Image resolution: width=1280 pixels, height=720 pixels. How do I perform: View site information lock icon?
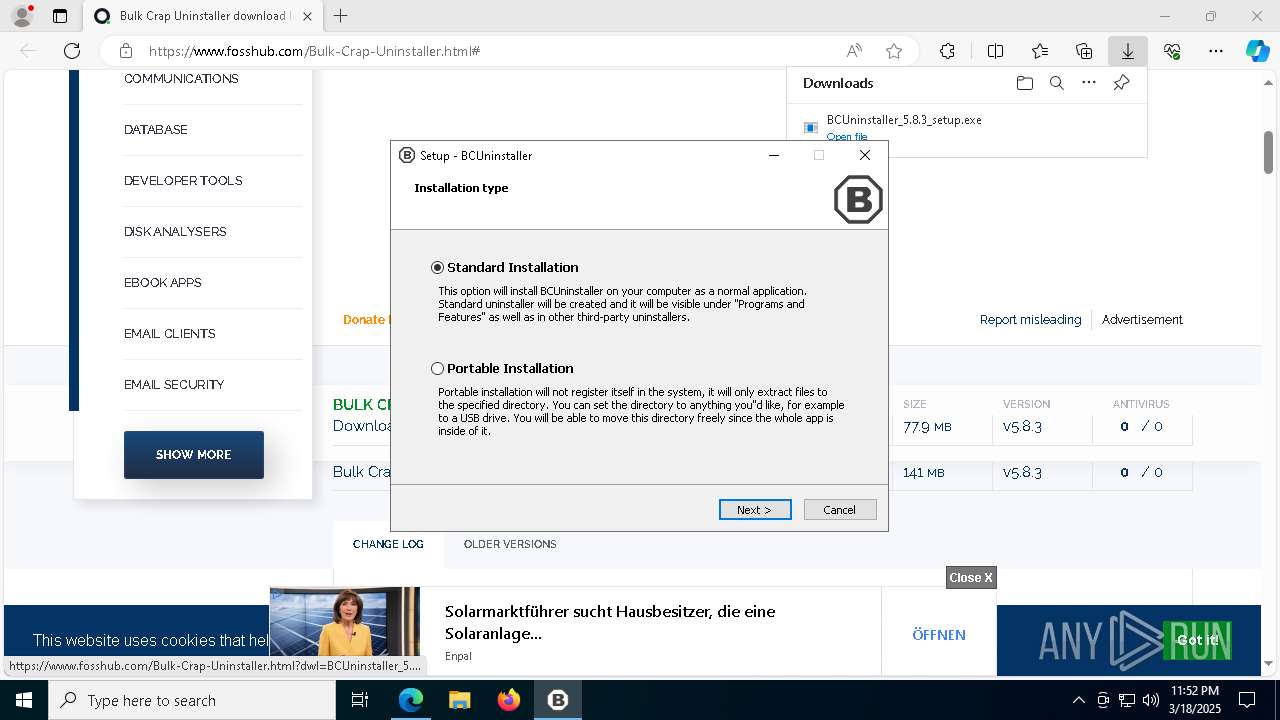coord(126,51)
